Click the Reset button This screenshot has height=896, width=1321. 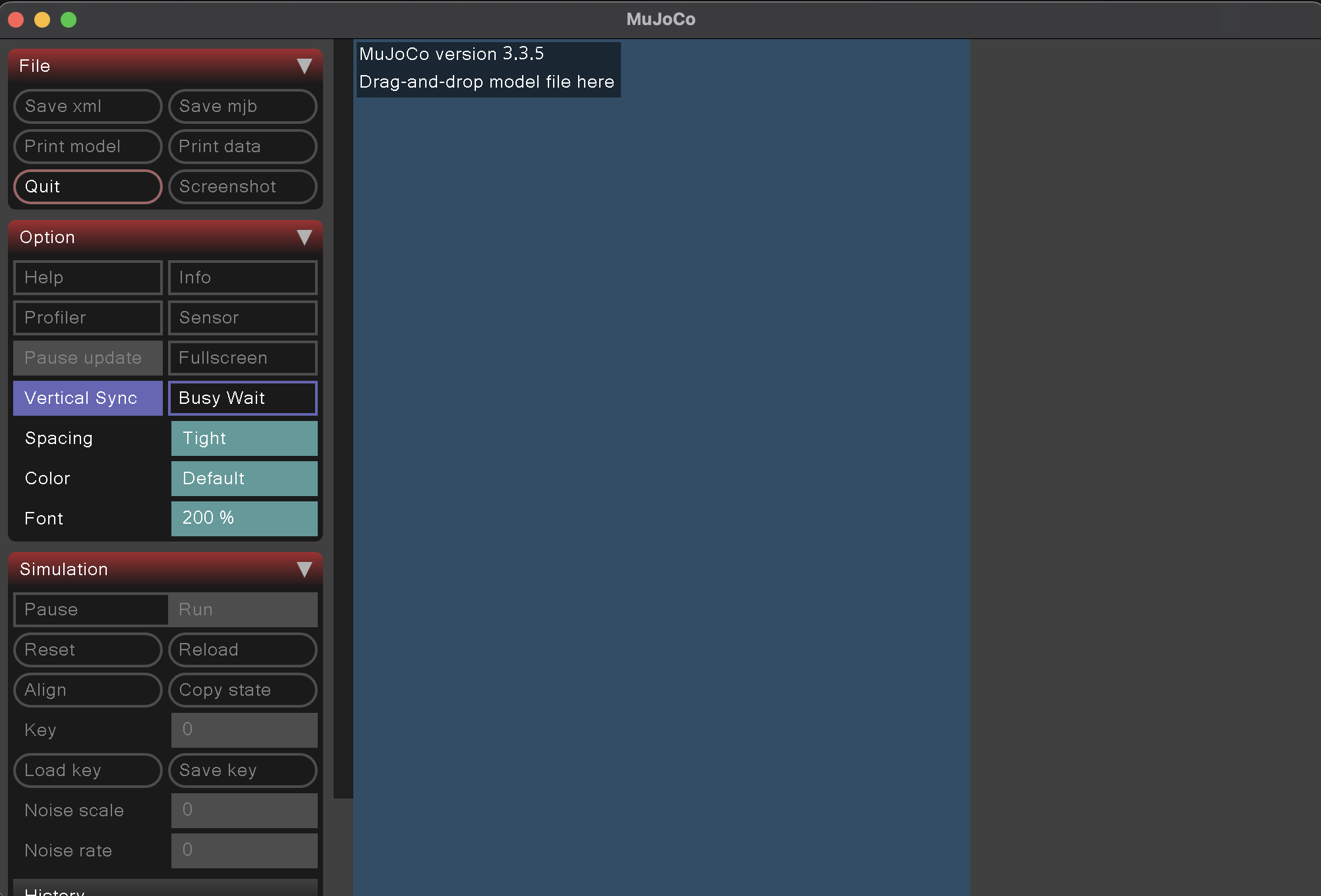pos(88,650)
